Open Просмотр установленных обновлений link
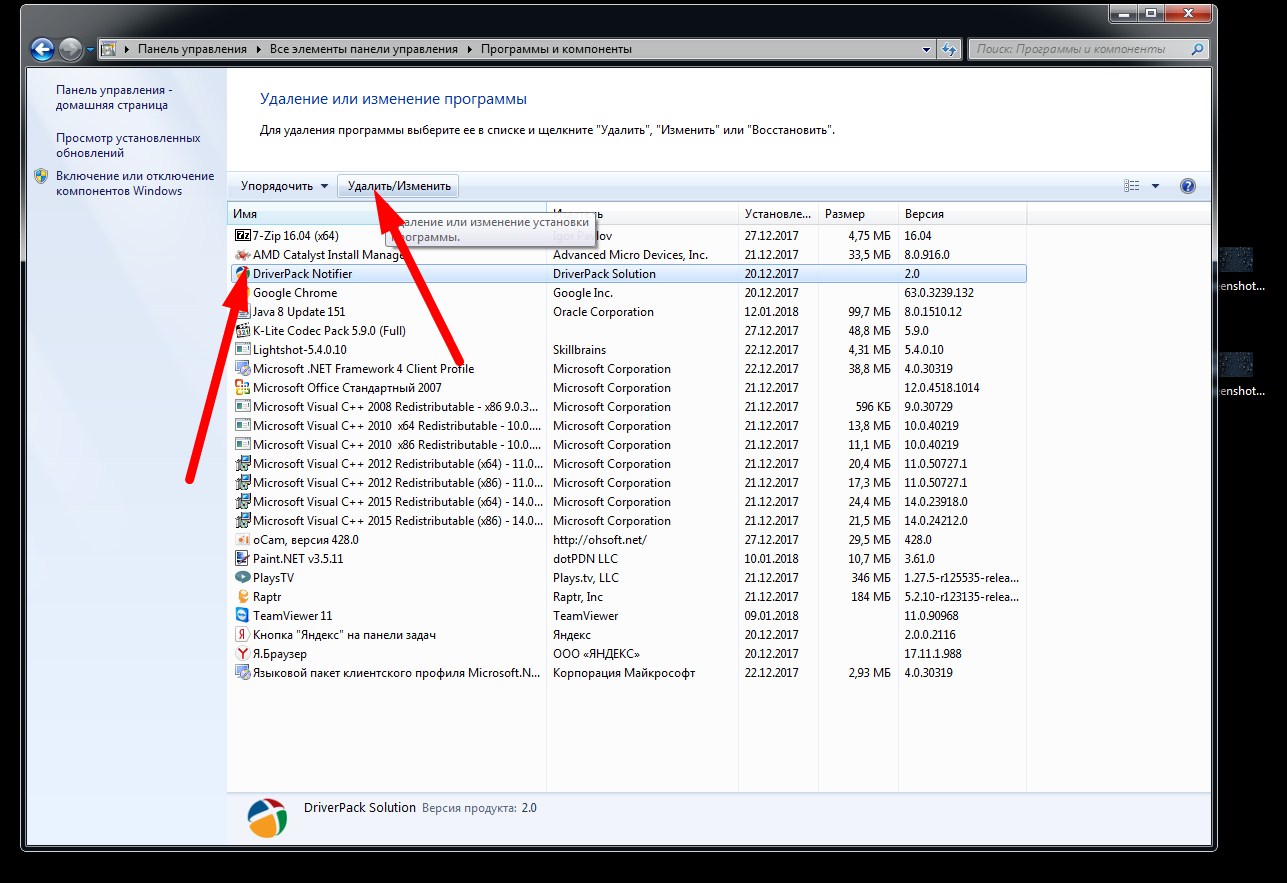1287x883 pixels. 128,146
